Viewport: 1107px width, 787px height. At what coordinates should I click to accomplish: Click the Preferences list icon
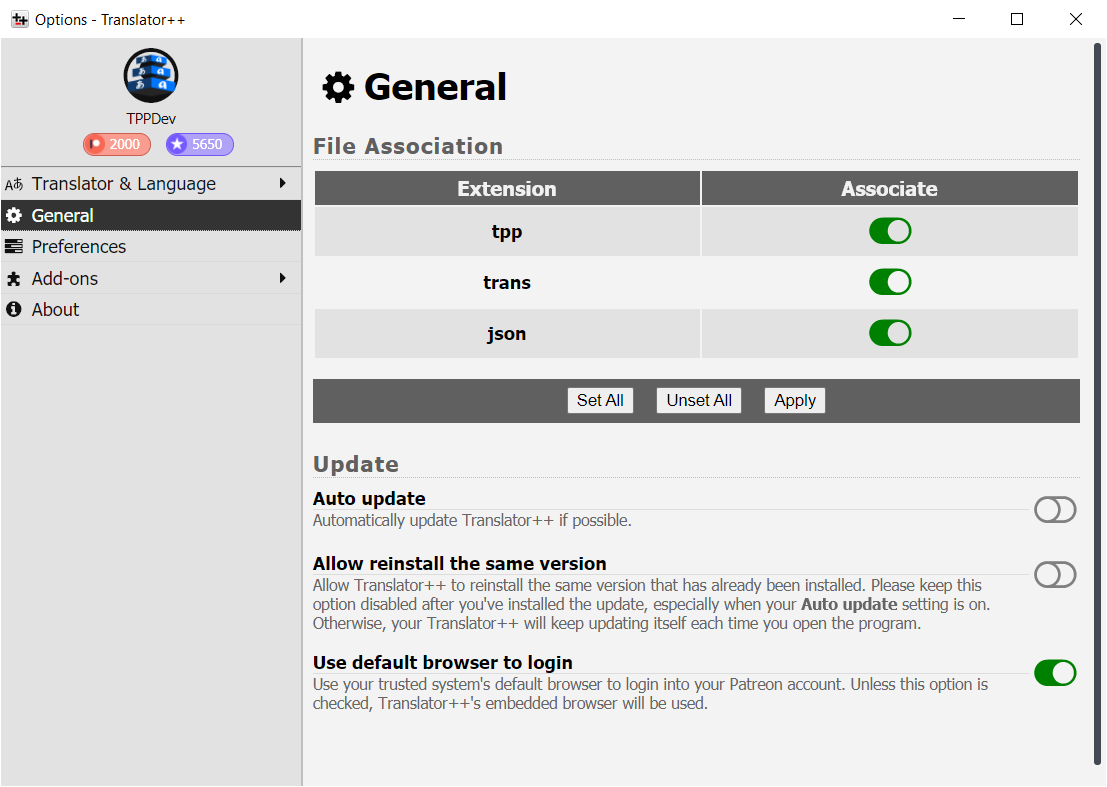tap(14, 246)
